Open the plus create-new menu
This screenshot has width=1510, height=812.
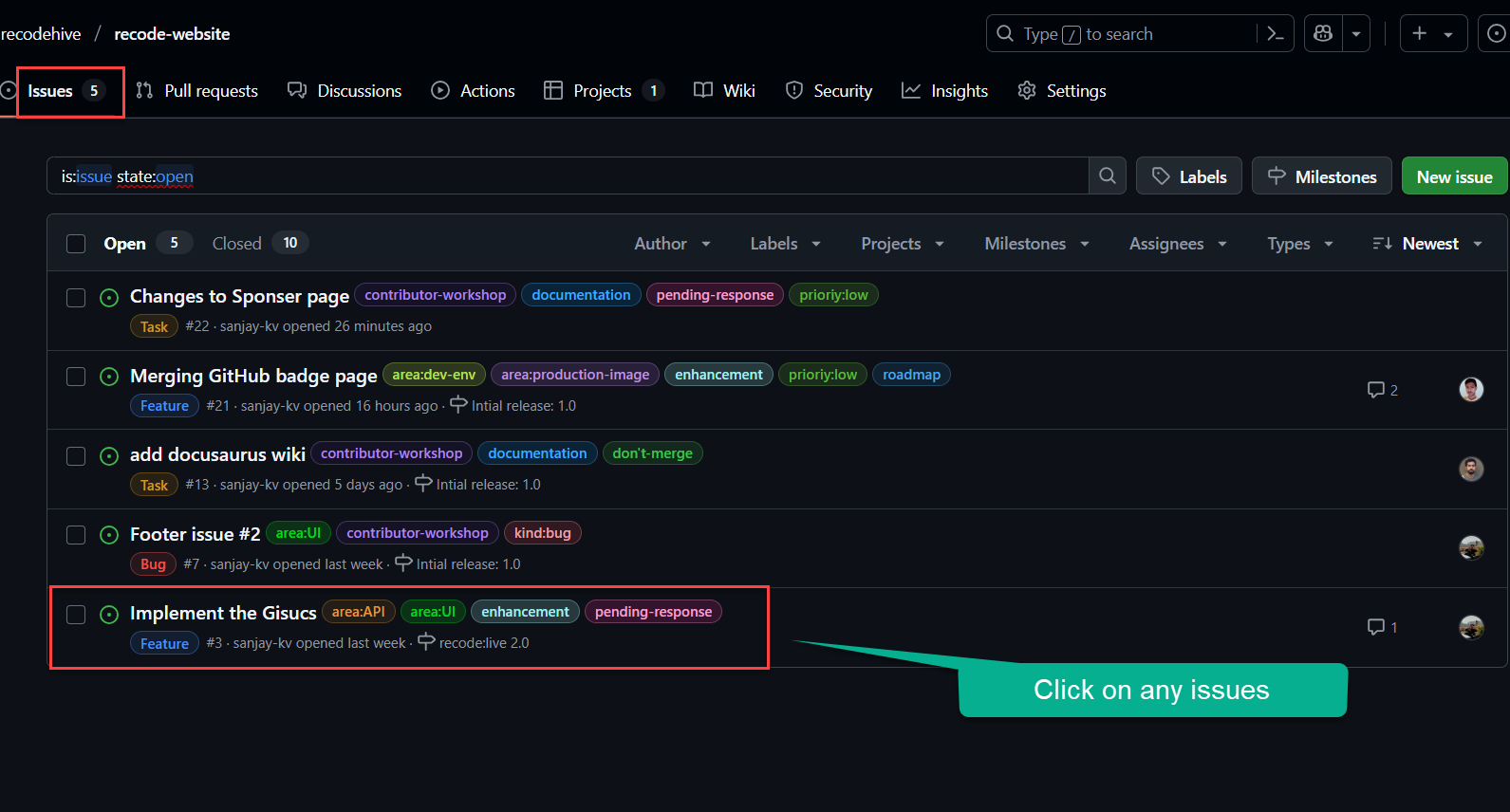1433,34
